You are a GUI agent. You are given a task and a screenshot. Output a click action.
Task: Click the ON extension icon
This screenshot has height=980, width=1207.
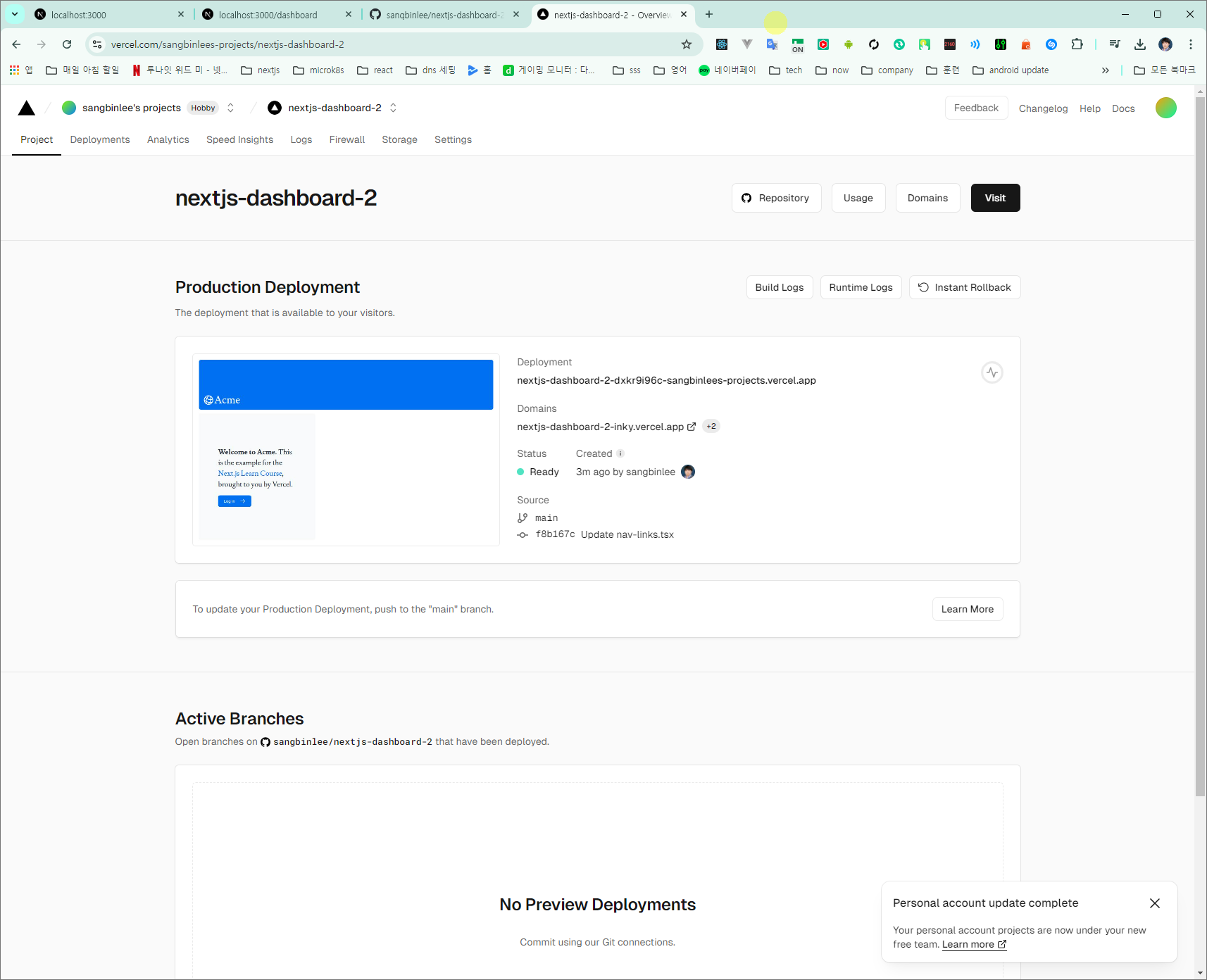click(x=798, y=44)
